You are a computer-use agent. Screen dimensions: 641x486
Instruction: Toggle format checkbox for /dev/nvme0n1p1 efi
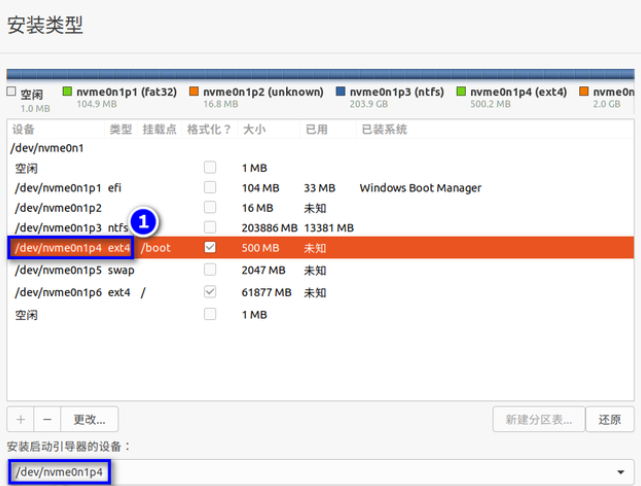pyautogui.click(x=210, y=187)
